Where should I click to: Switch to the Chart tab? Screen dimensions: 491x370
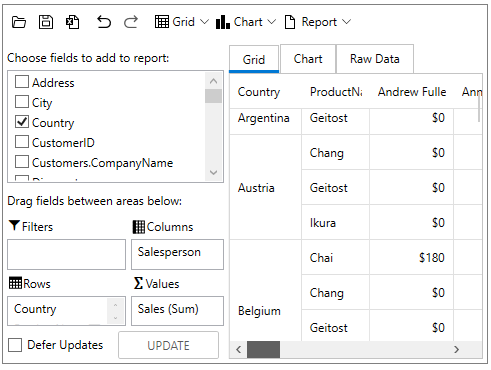click(x=308, y=59)
